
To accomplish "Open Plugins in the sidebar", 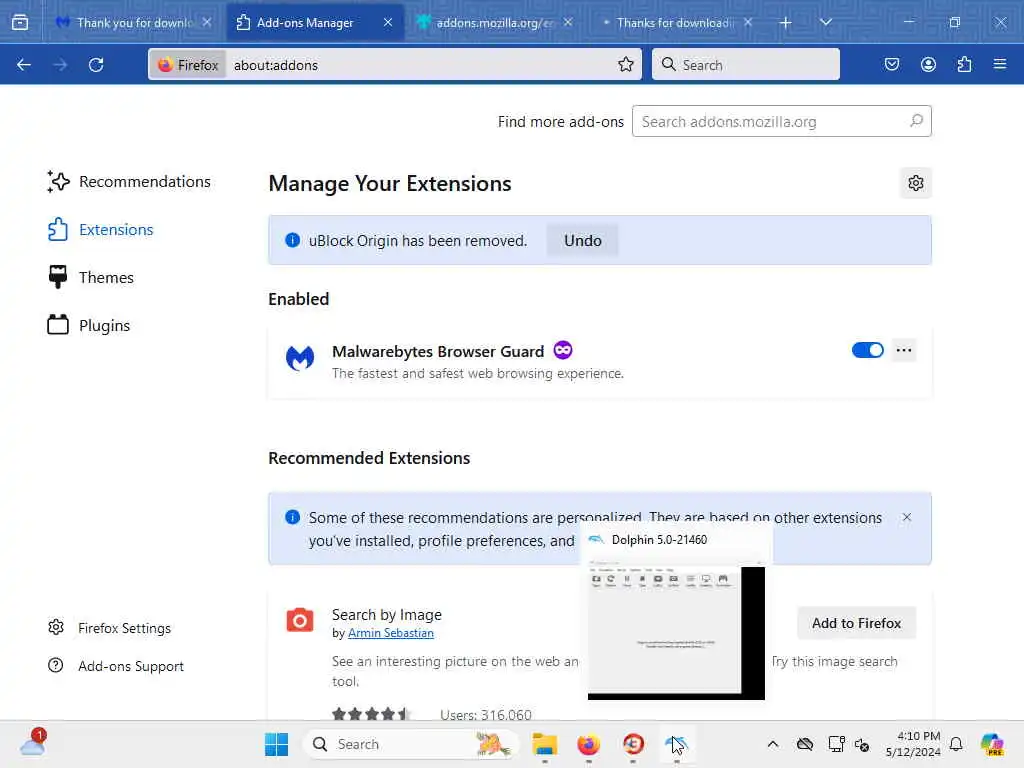I will tap(88, 325).
